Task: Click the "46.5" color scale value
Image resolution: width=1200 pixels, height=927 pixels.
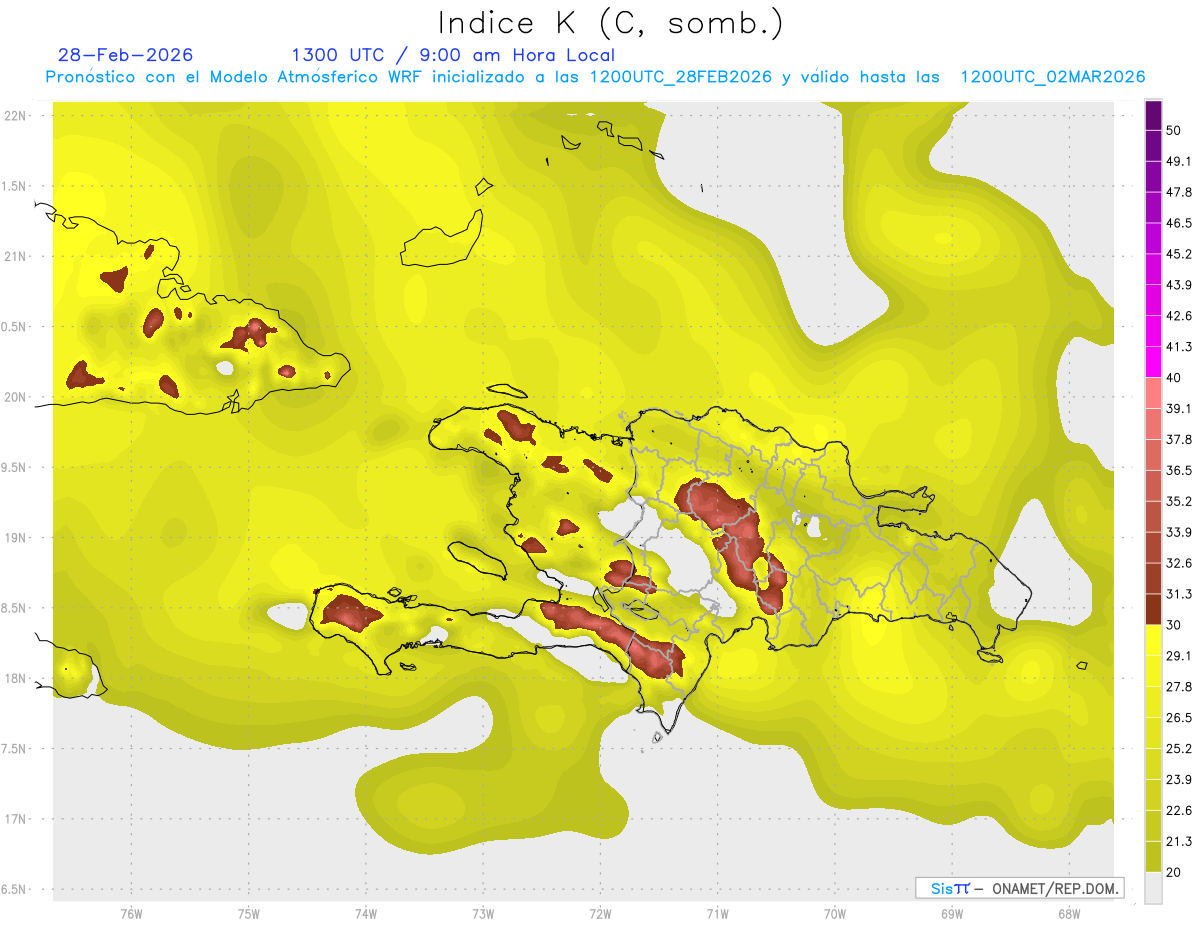Action: [1180, 223]
